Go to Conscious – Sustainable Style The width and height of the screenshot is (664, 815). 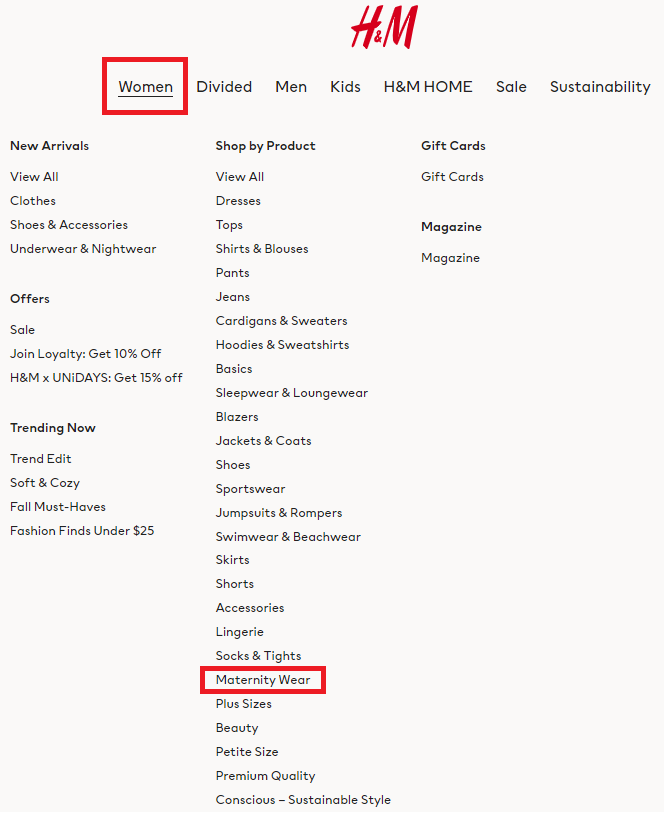303,800
